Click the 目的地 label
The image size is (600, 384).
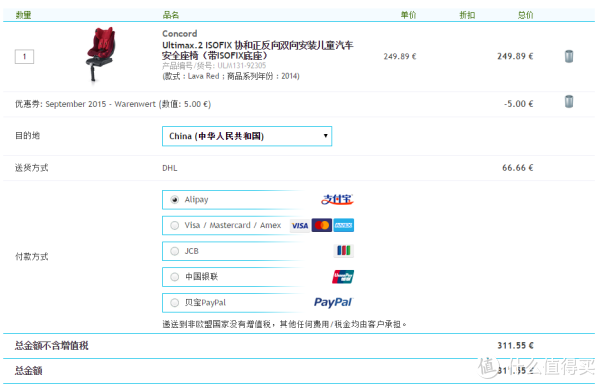pyautogui.click(x=27, y=135)
